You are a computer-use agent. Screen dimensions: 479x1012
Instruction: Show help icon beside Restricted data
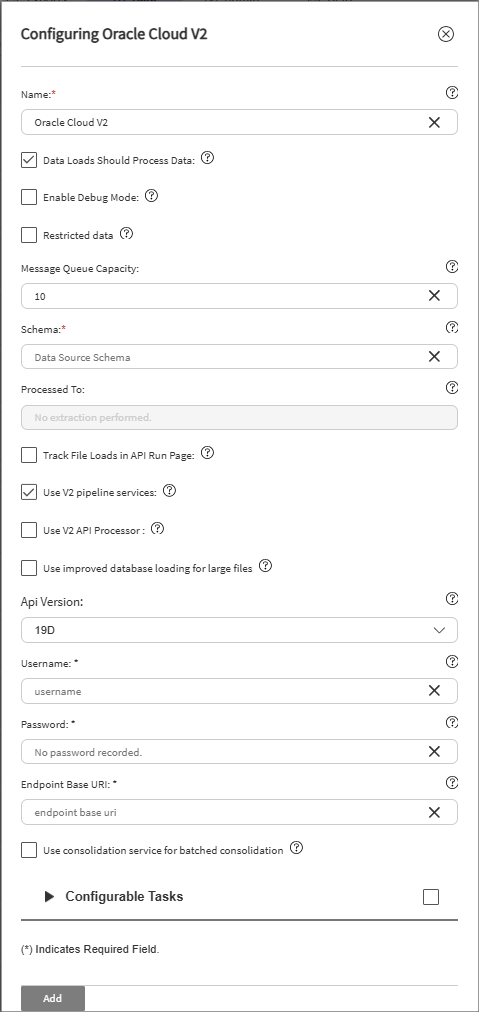point(127,234)
